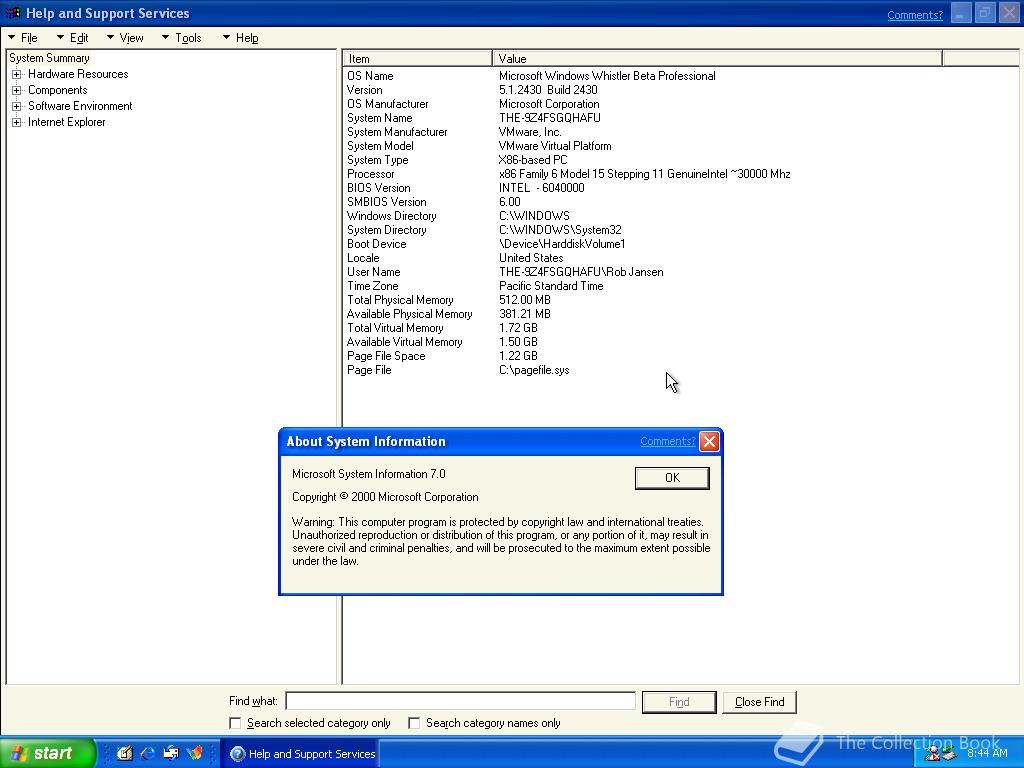Click the Outlook Express quick launch icon
Image resolution: width=1024 pixels, height=768 pixels.
click(x=171, y=753)
